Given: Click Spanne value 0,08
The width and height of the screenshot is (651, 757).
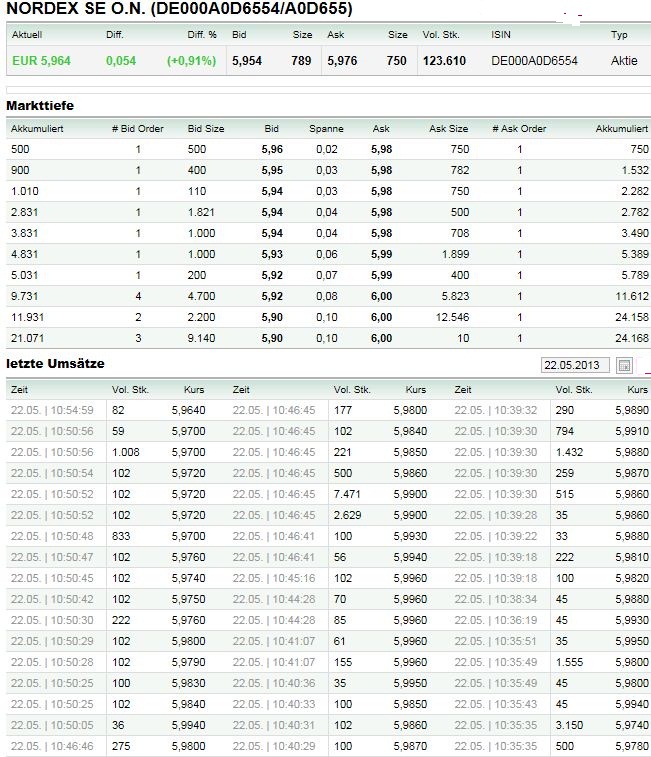Looking at the screenshot, I should pos(327,296).
